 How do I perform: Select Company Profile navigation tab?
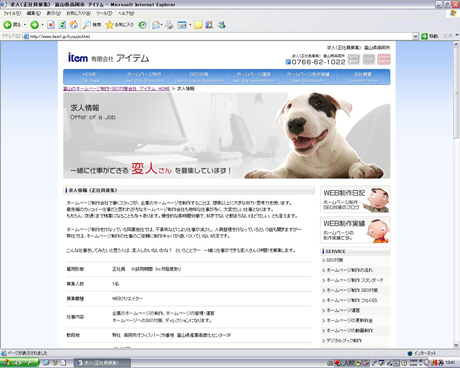tap(363, 77)
